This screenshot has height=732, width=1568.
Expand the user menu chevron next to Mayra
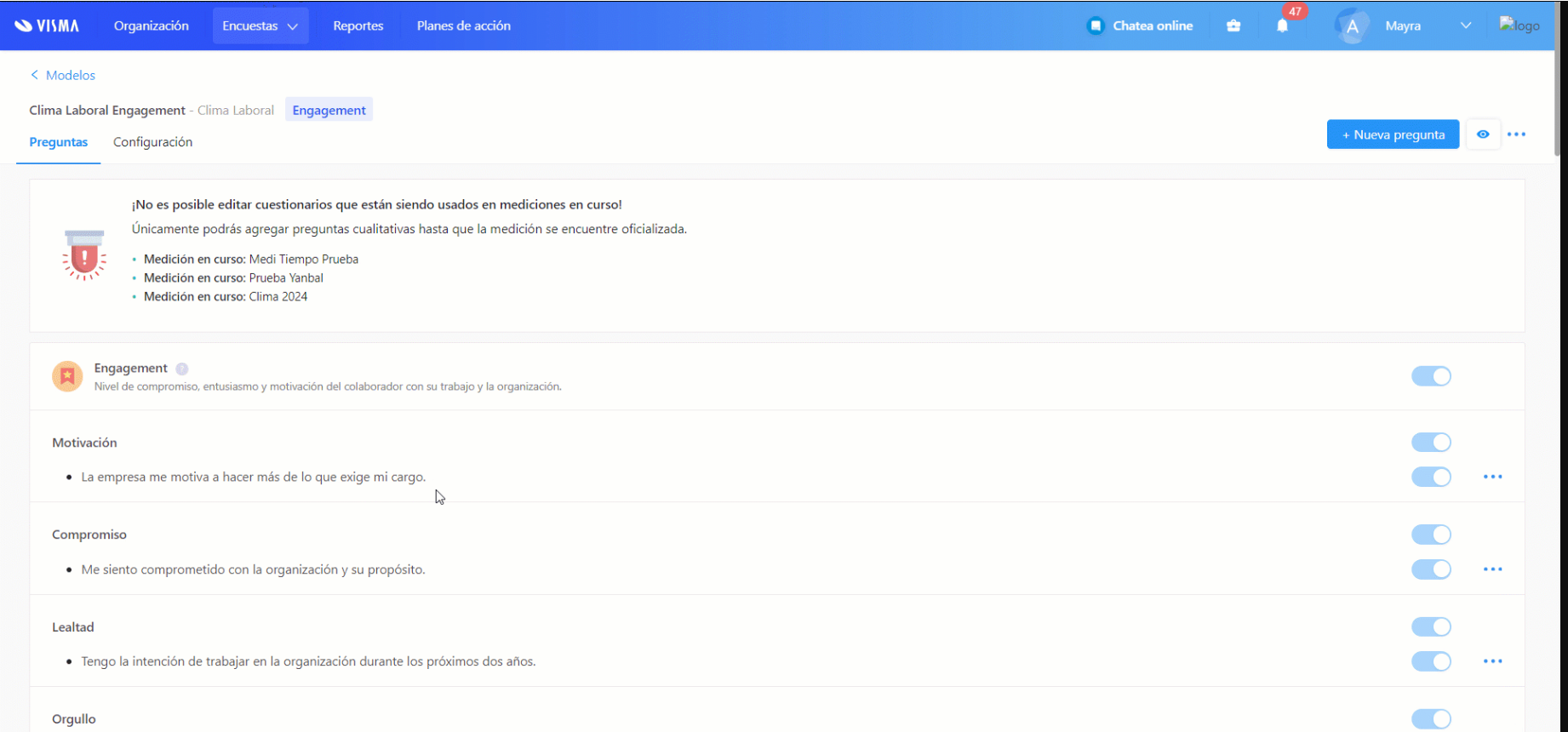click(x=1466, y=26)
